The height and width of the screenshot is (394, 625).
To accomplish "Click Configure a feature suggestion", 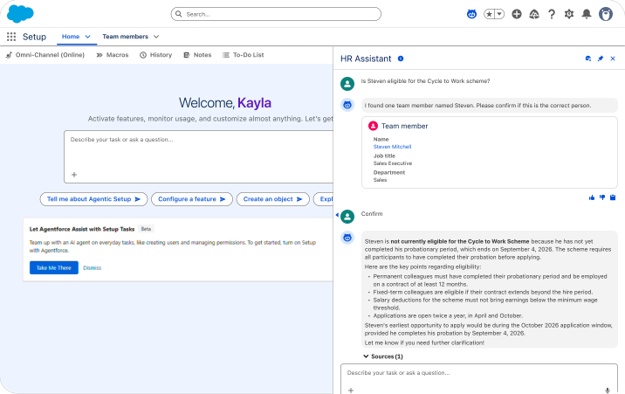I will pyautogui.click(x=192, y=199).
